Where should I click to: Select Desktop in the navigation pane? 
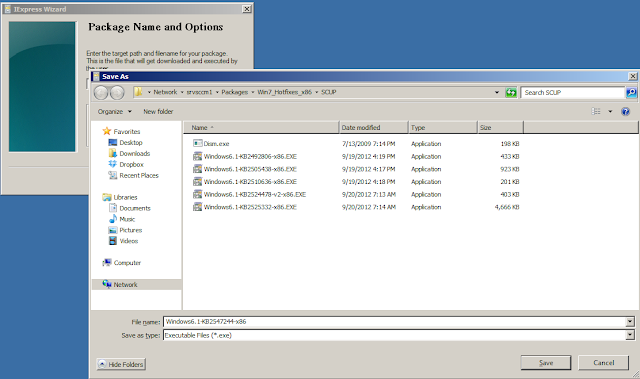(131, 142)
